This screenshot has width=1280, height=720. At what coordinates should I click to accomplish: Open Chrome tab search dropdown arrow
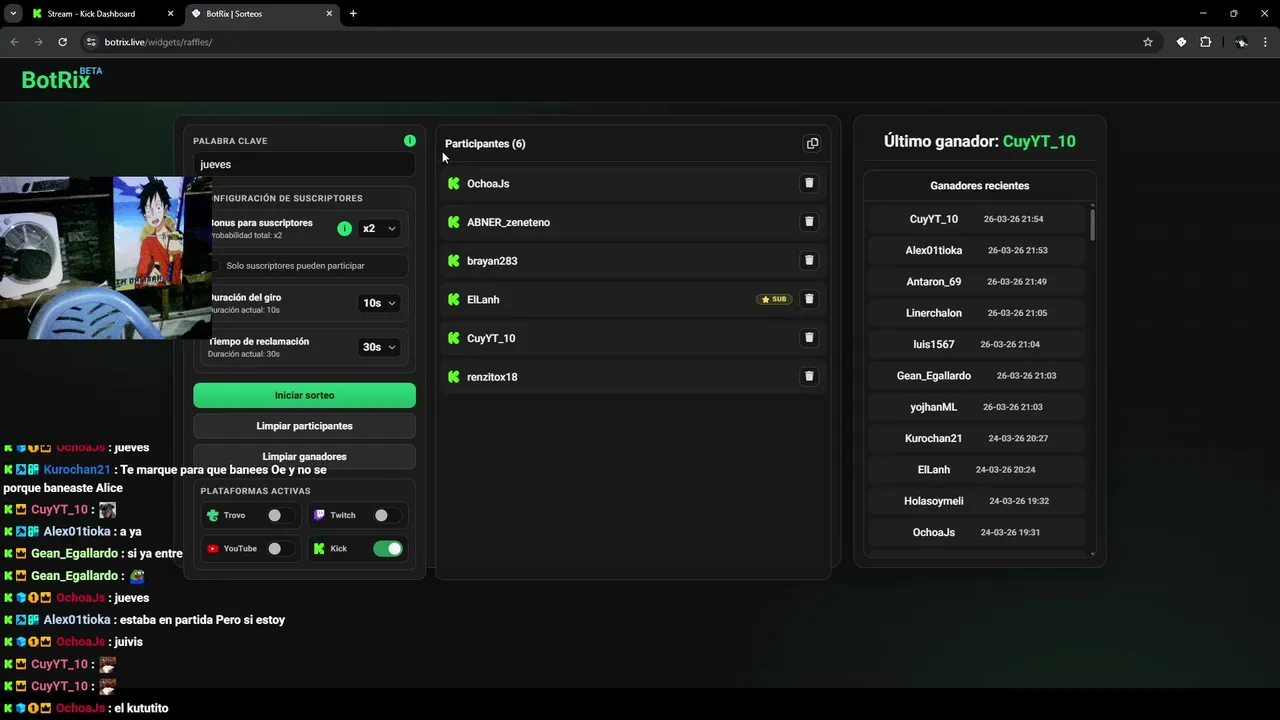click(13, 14)
